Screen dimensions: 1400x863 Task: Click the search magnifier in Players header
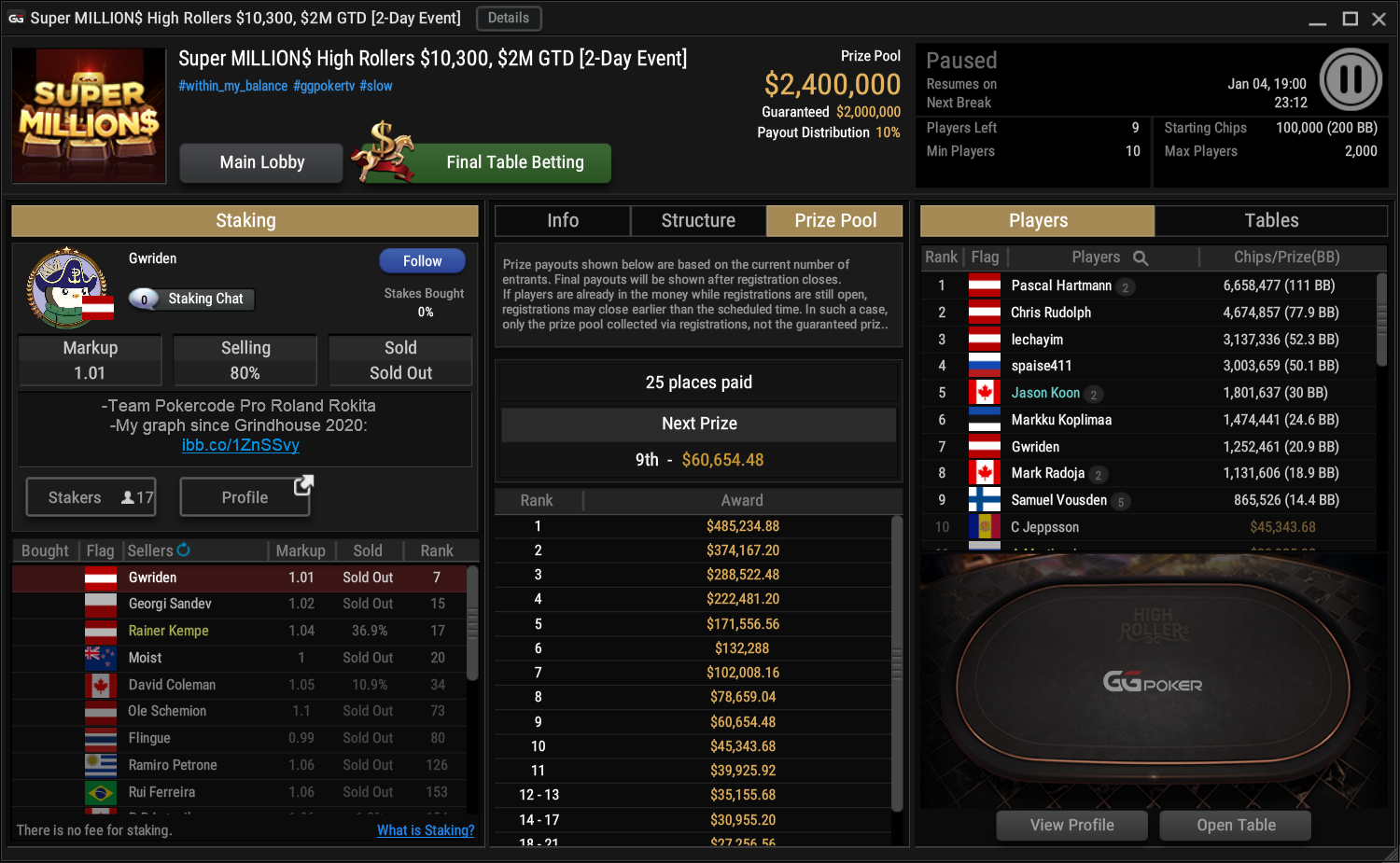[x=1141, y=258]
